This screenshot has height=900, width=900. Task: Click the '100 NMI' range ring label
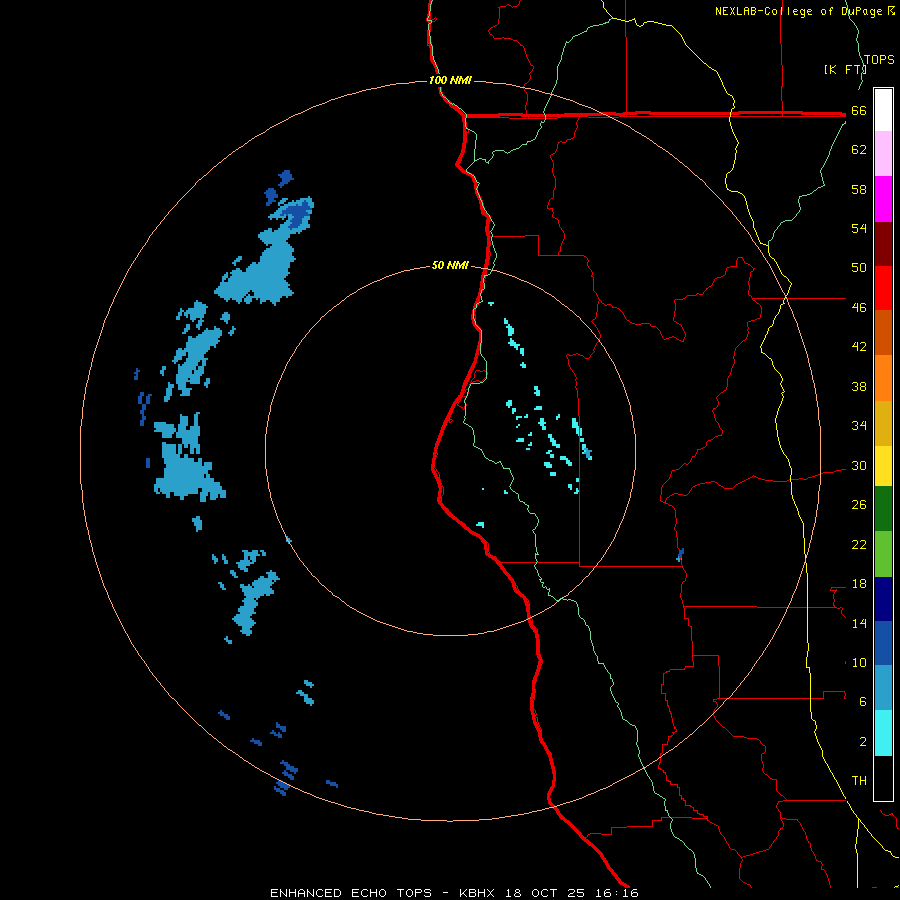(x=450, y=80)
